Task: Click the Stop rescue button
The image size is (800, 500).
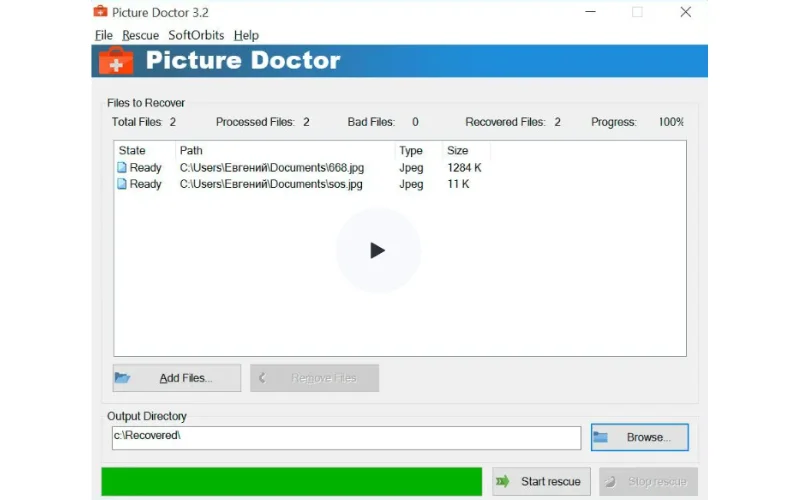Action: 648,482
